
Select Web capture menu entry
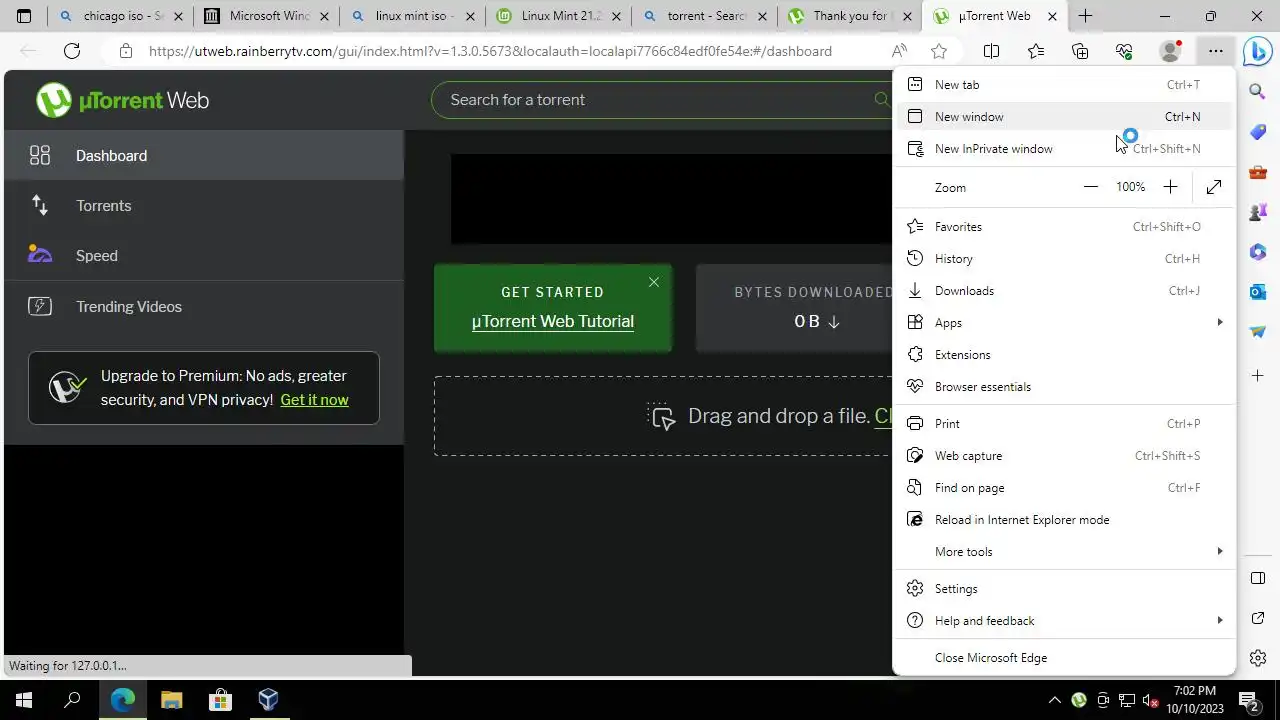click(x=1064, y=456)
